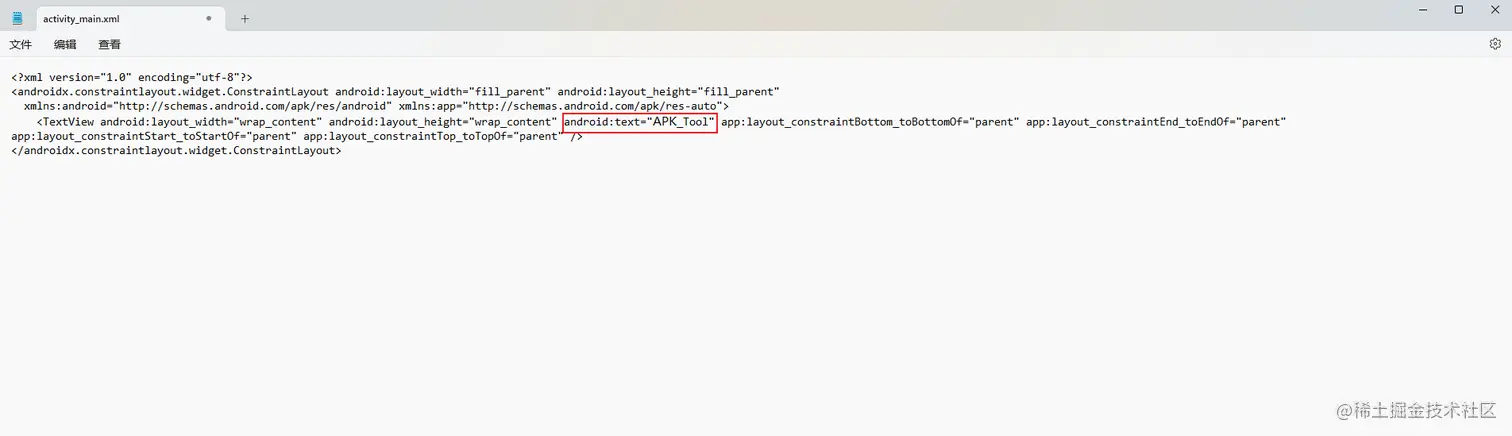Click layout_constraintStart_toStartOf attribute text
1512x436 pixels.
pos(154,137)
